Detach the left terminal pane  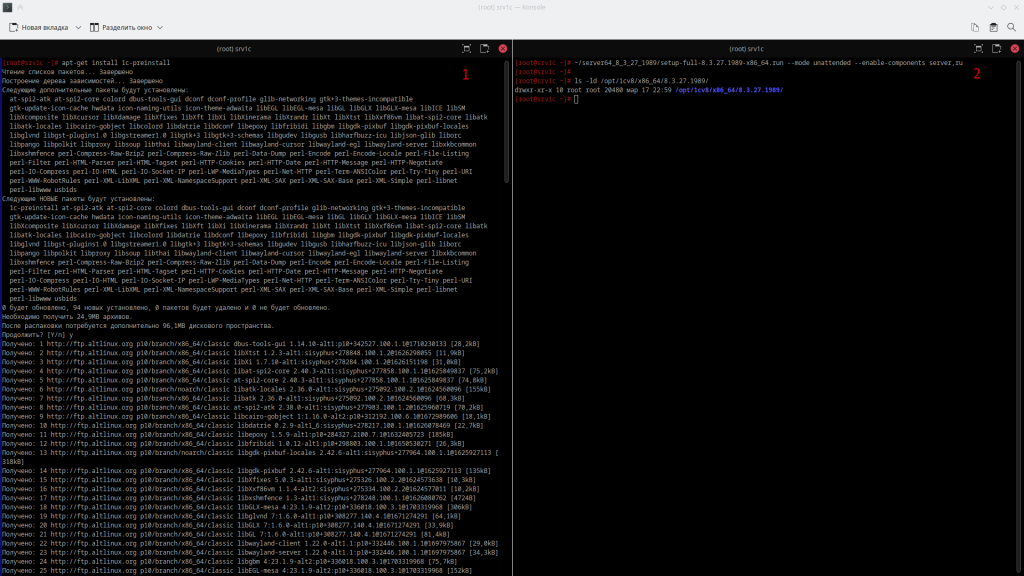[485, 48]
